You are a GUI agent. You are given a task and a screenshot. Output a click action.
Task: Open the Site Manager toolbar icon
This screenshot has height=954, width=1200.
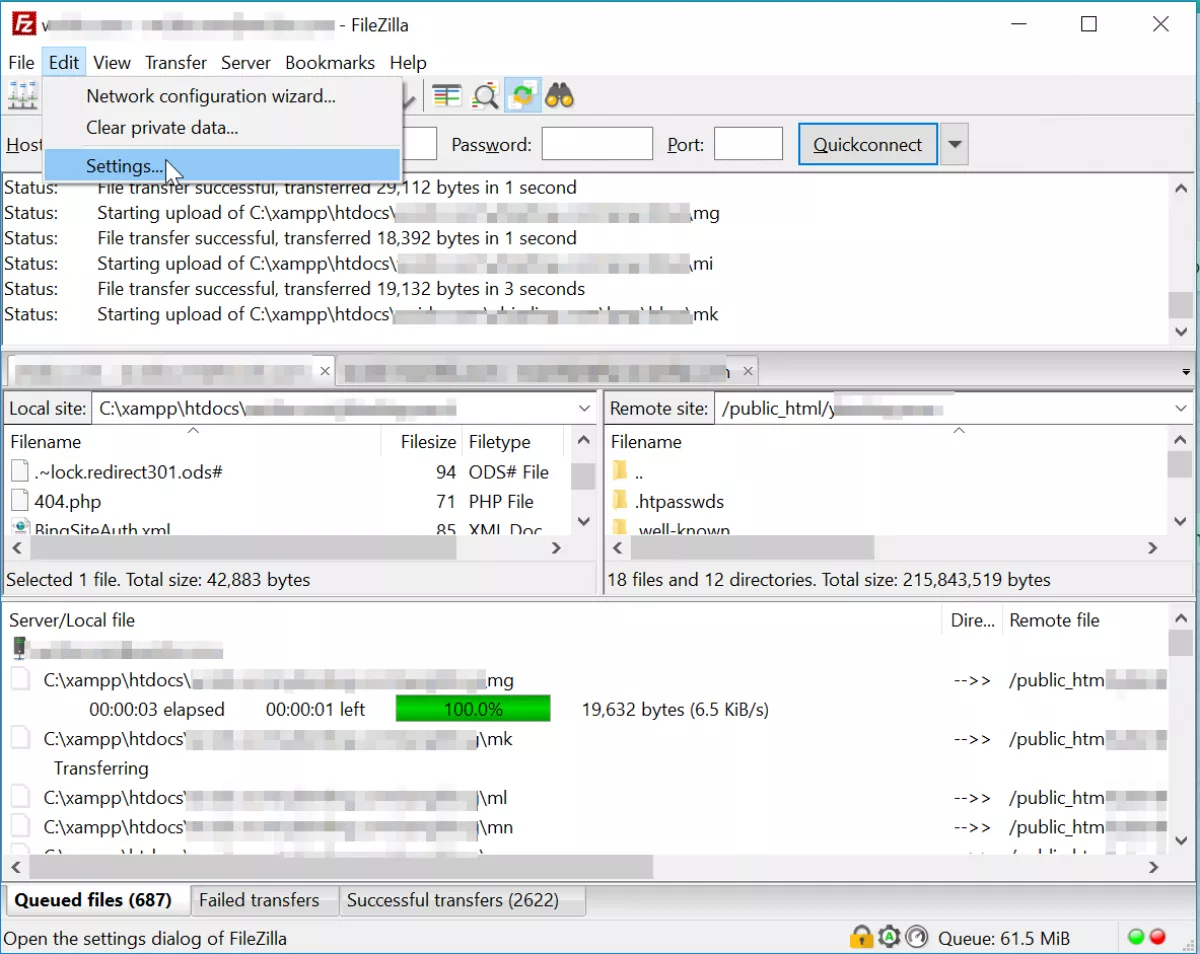click(x=22, y=96)
